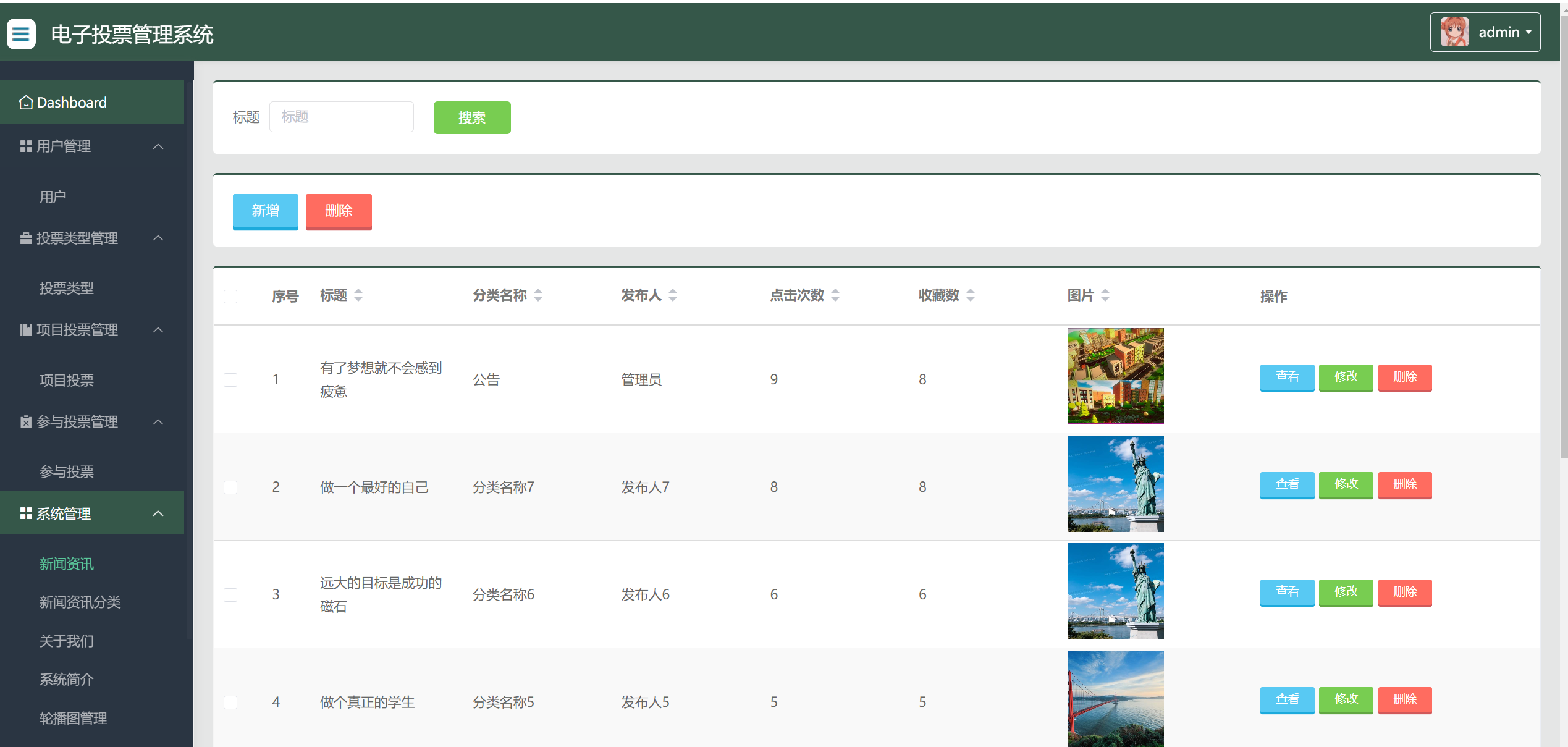Open the 轮播图管理 menu item
The image size is (1568, 747).
click(72, 718)
